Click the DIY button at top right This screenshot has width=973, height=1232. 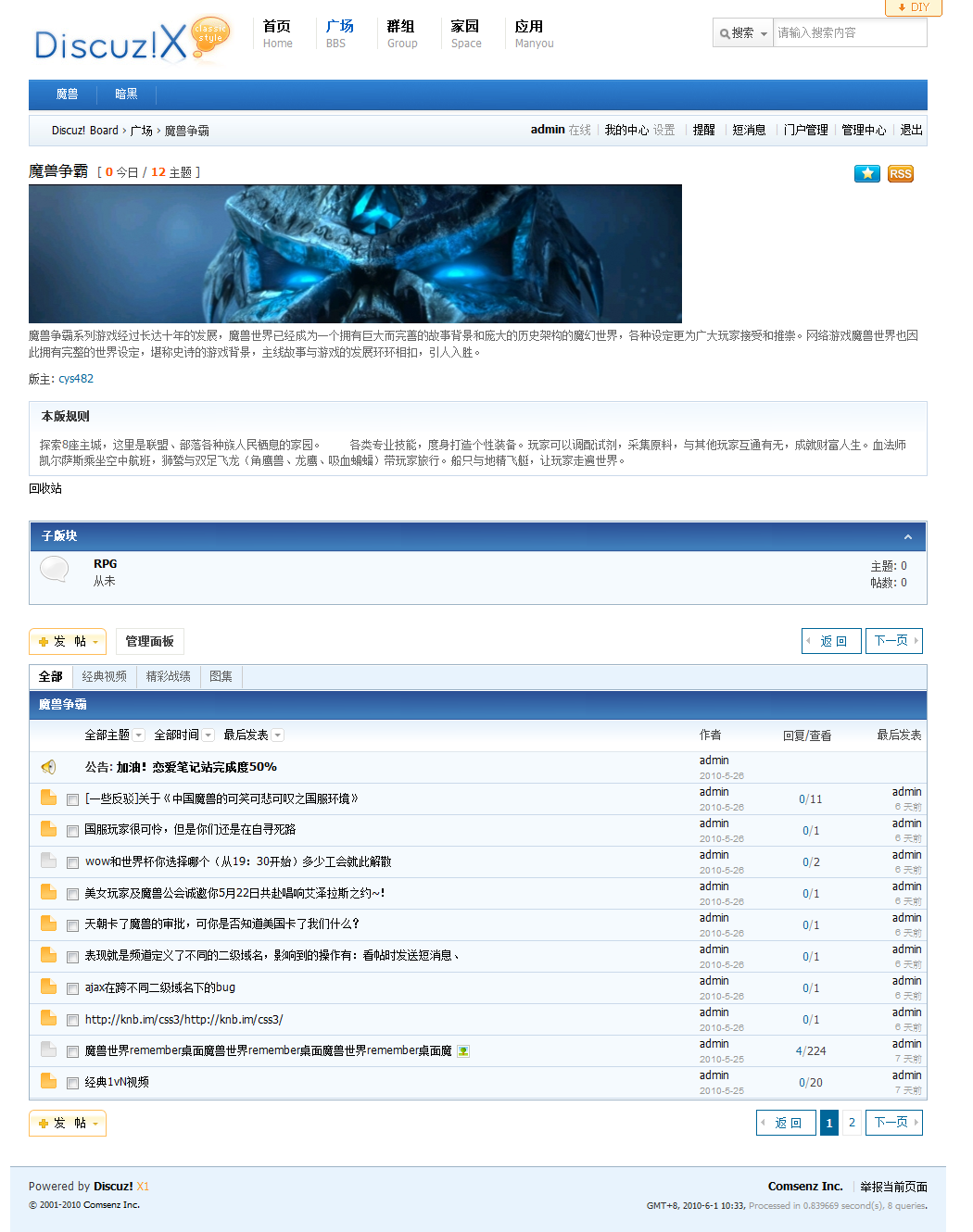tap(914, 7)
